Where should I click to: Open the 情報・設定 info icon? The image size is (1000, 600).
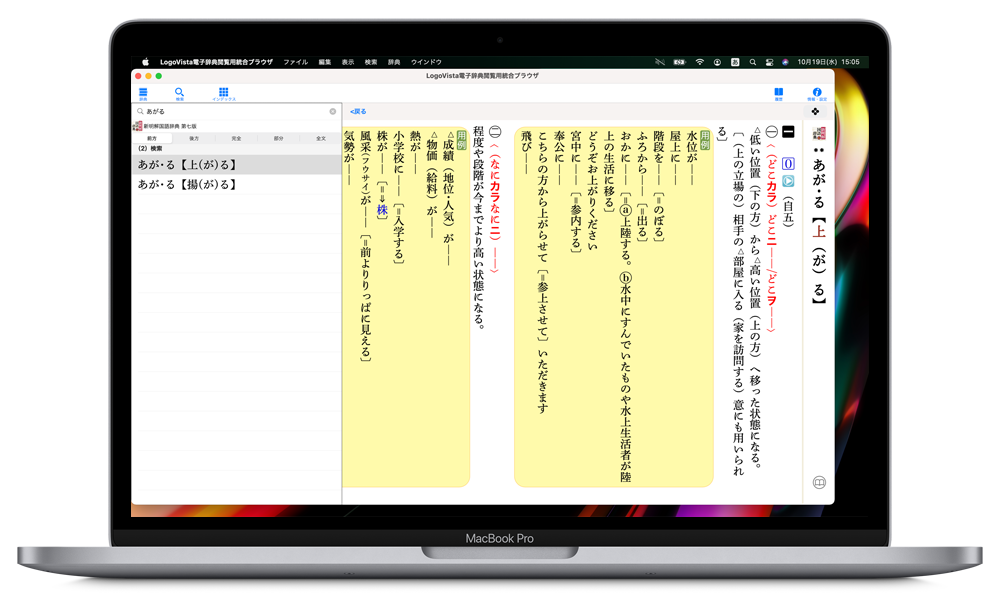coord(816,94)
